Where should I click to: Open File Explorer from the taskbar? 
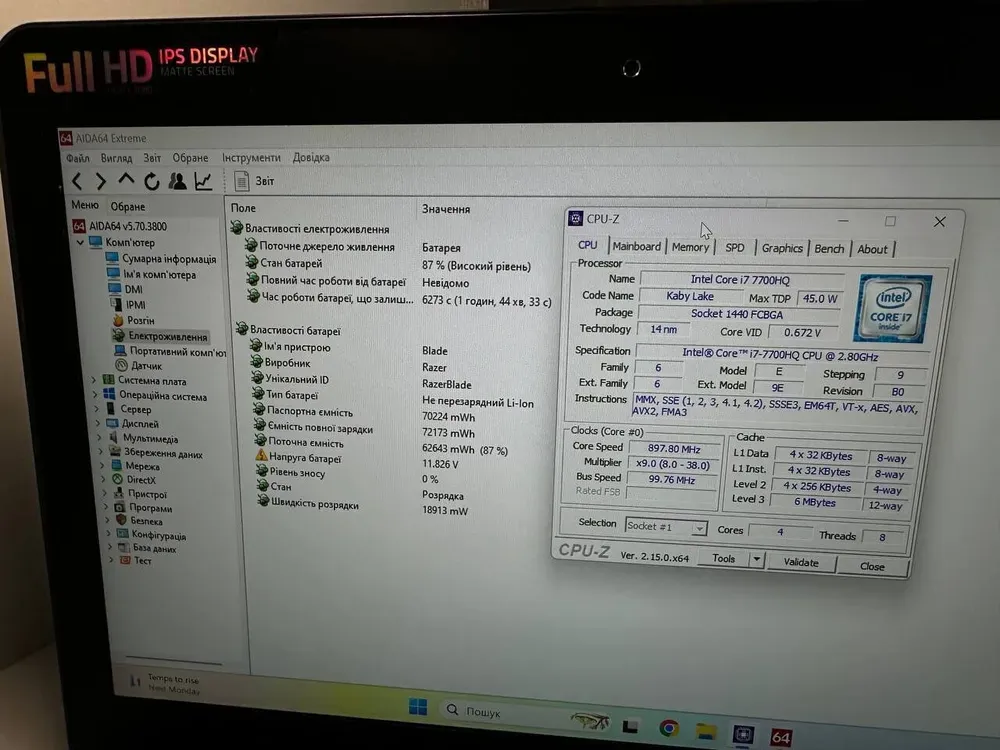click(706, 730)
